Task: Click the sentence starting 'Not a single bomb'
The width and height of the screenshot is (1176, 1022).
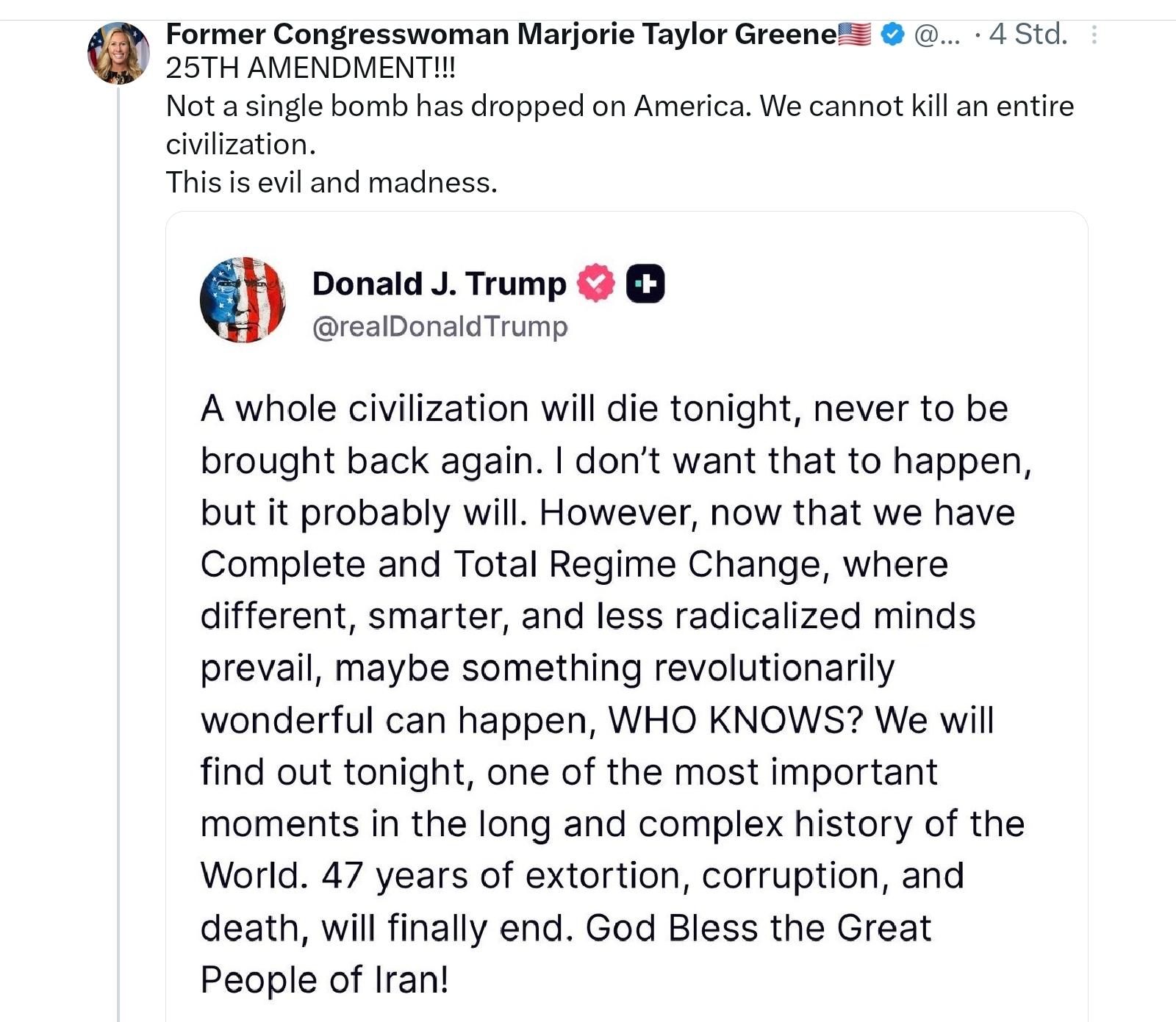Action: pyautogui.click(x=620, y=107)
